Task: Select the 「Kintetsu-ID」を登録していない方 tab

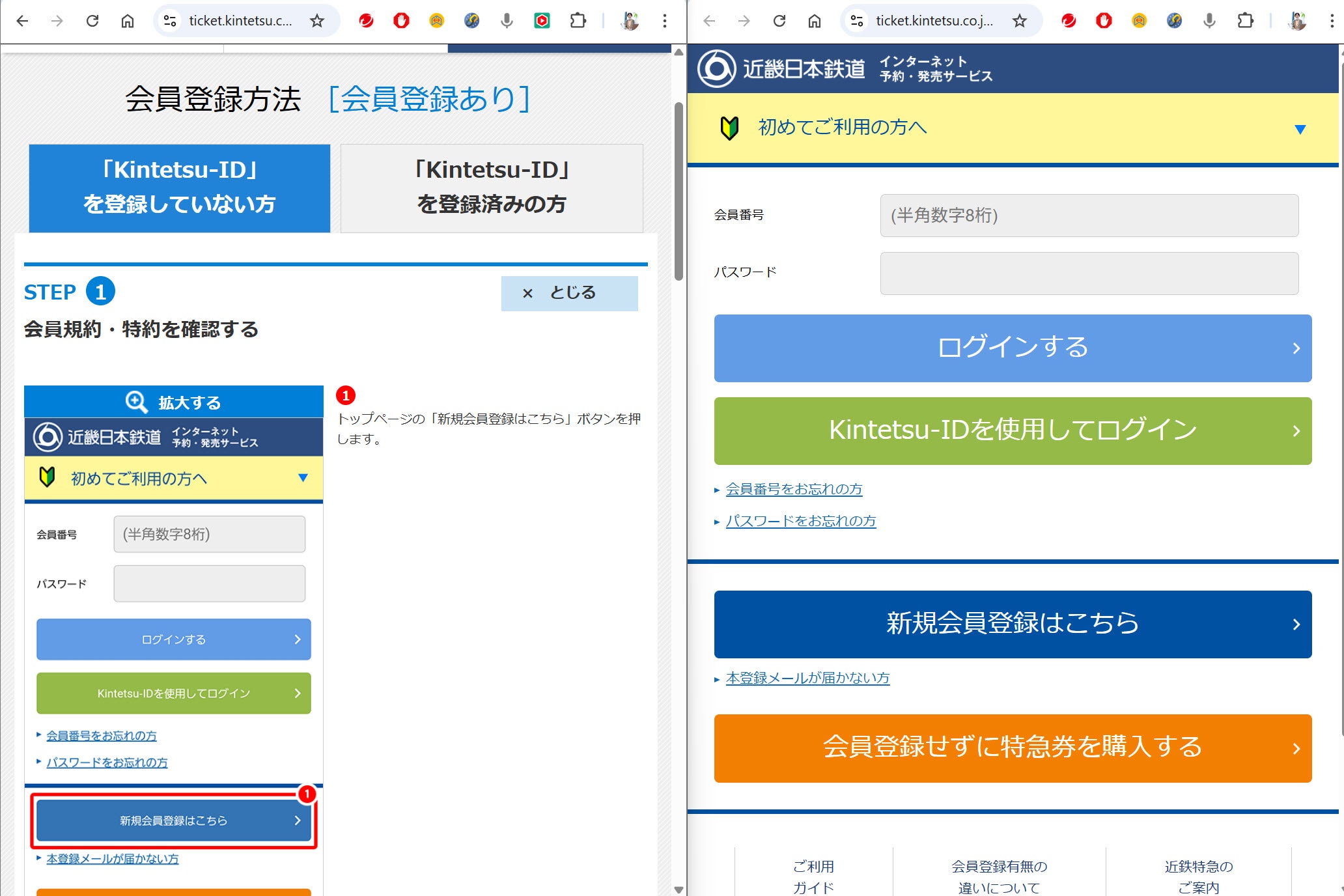Action: point(180,188)
